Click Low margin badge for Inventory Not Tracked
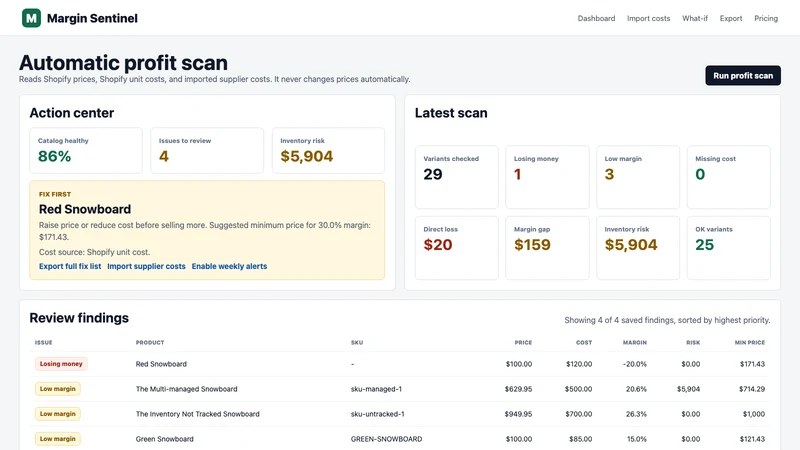 click(x=58, y=414)
